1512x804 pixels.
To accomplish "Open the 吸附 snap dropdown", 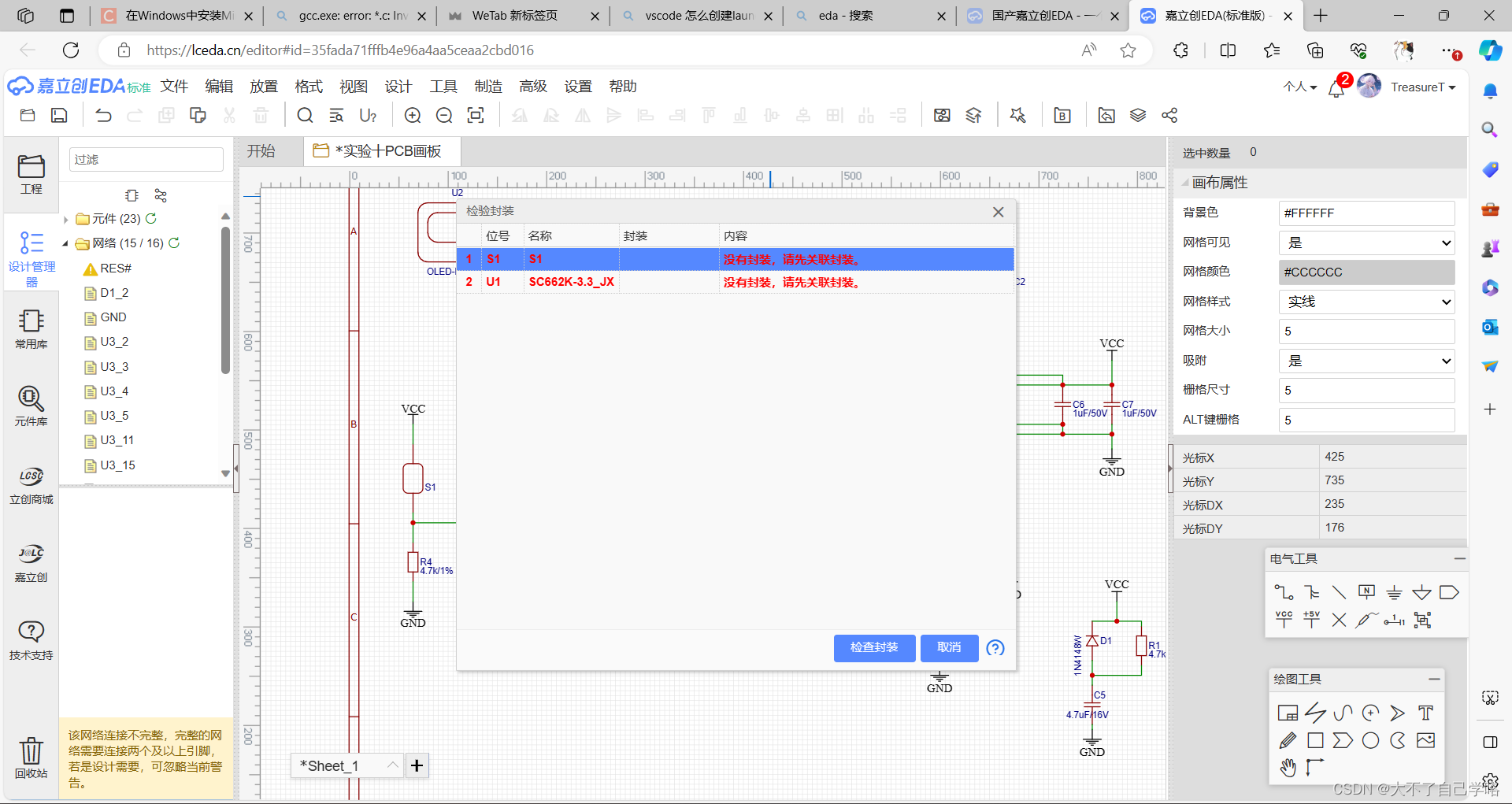I will point(1366,361).
